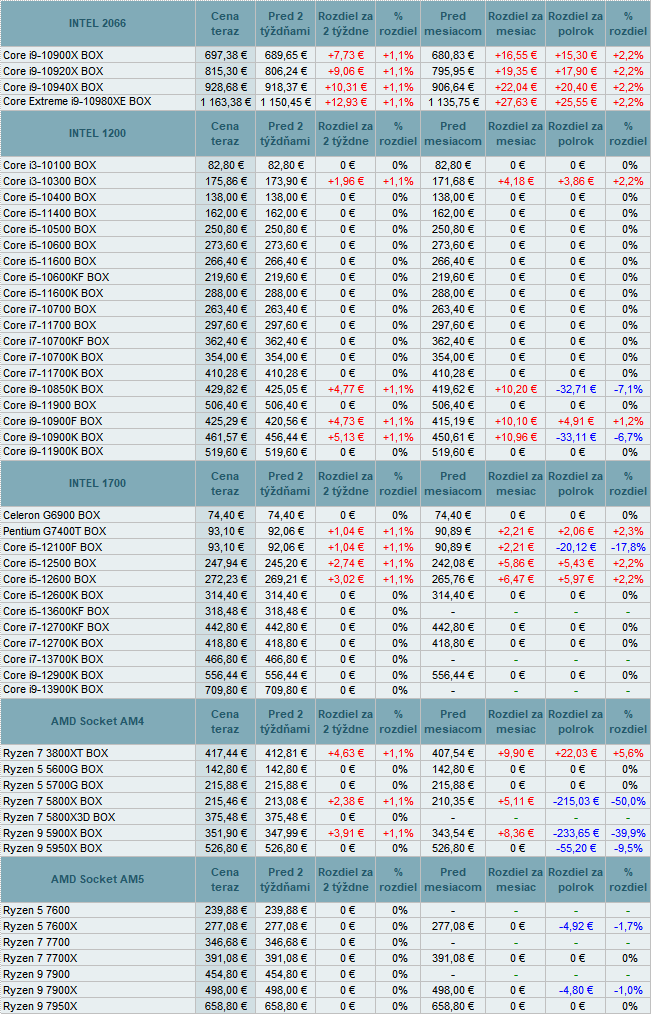Click the -50,0% percent difference value

tap(628, 801)
